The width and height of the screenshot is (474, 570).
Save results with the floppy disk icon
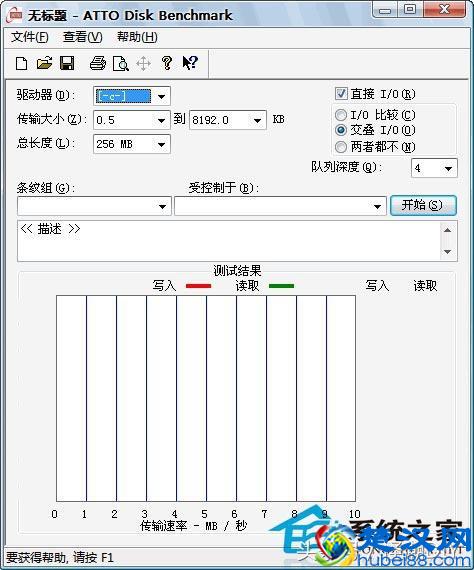[67, 63]
